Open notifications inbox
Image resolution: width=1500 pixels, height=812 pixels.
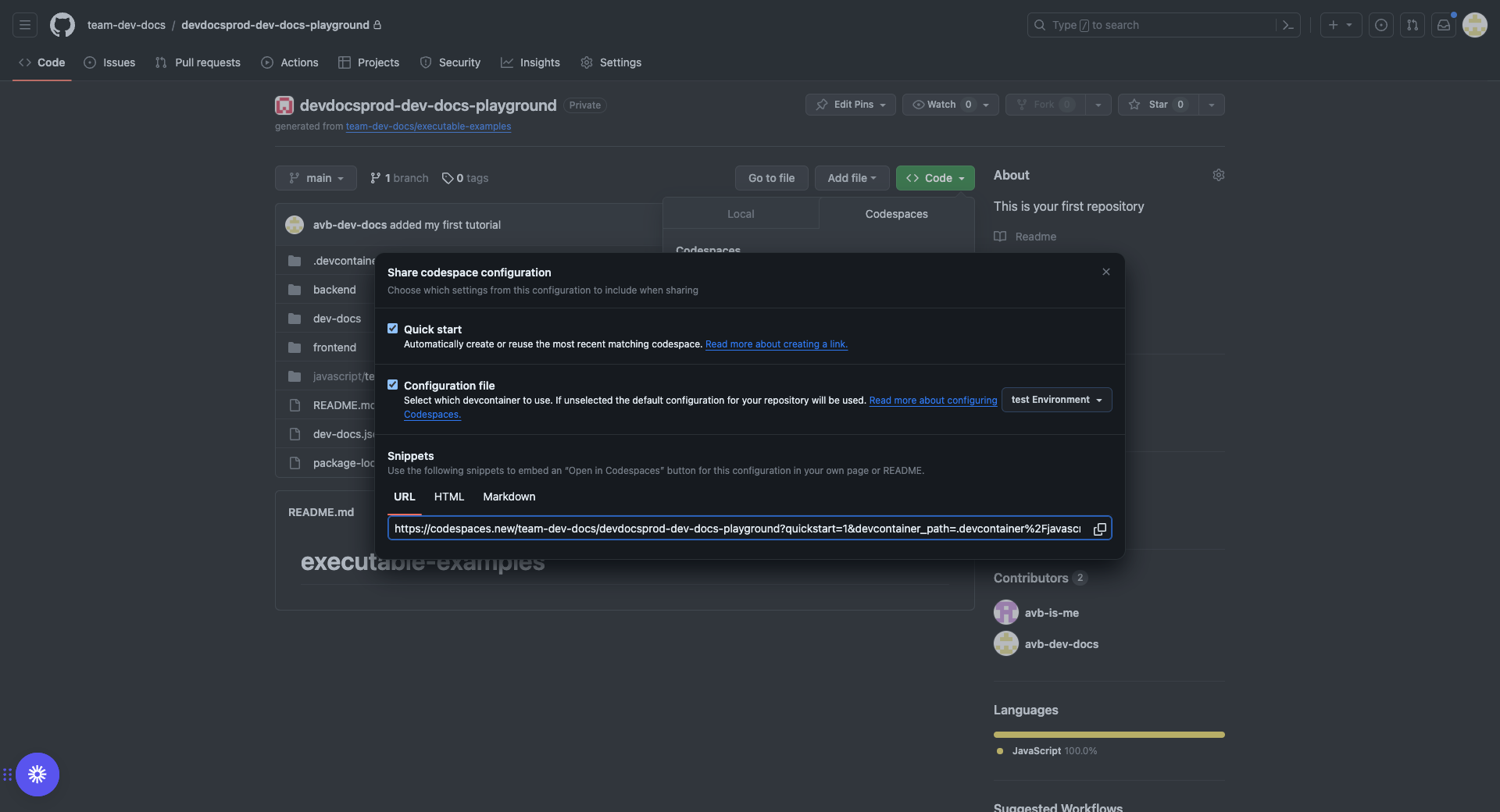[x=1444, y=25]
